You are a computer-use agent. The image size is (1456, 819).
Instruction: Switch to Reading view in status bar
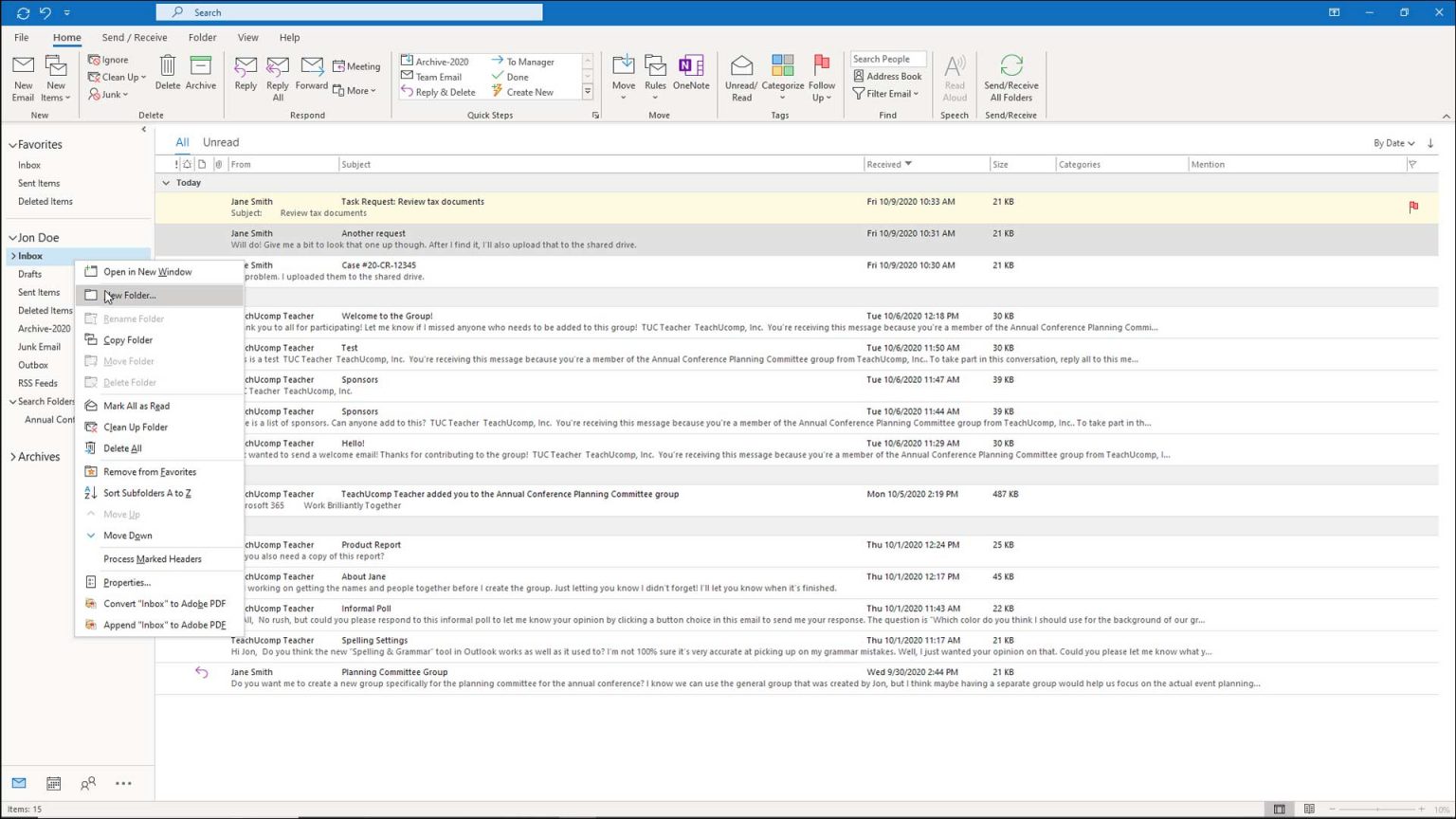tap(1309, 810)
